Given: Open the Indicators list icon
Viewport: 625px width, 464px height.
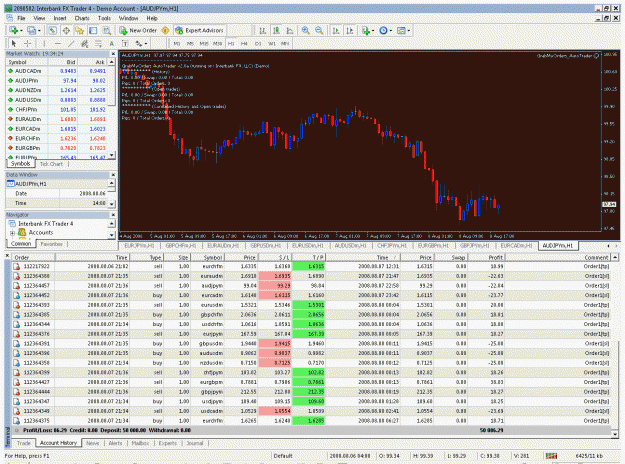Looking at the screenshot, I should coord(366,30).
